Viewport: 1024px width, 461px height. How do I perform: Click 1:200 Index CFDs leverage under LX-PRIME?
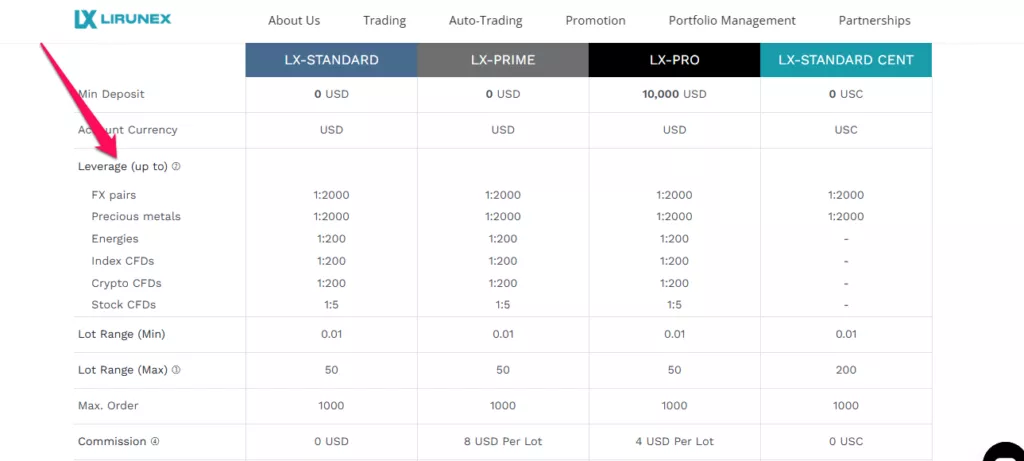pos(503,261)
